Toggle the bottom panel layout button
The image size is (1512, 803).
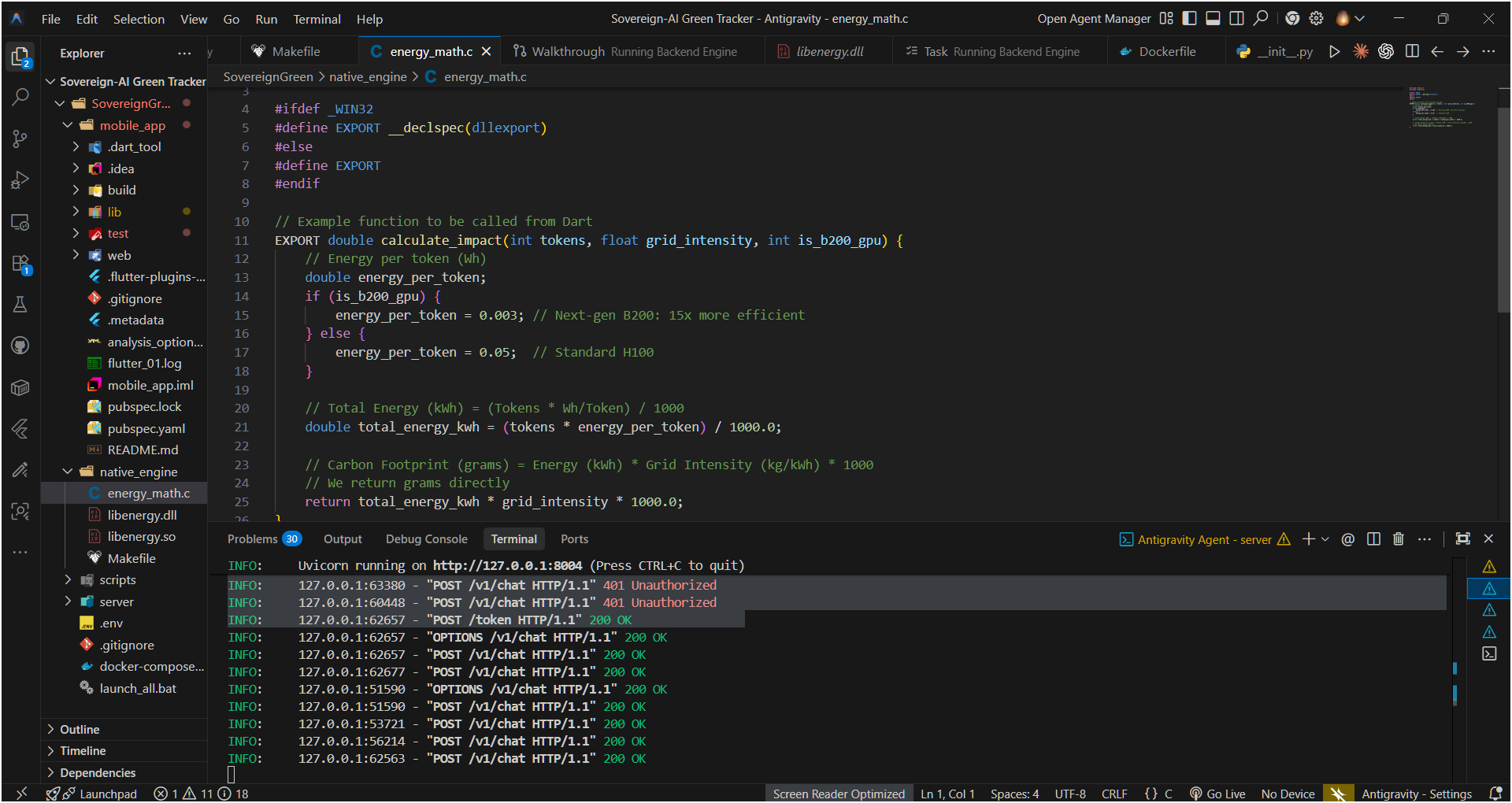[x=1214, y=18]
